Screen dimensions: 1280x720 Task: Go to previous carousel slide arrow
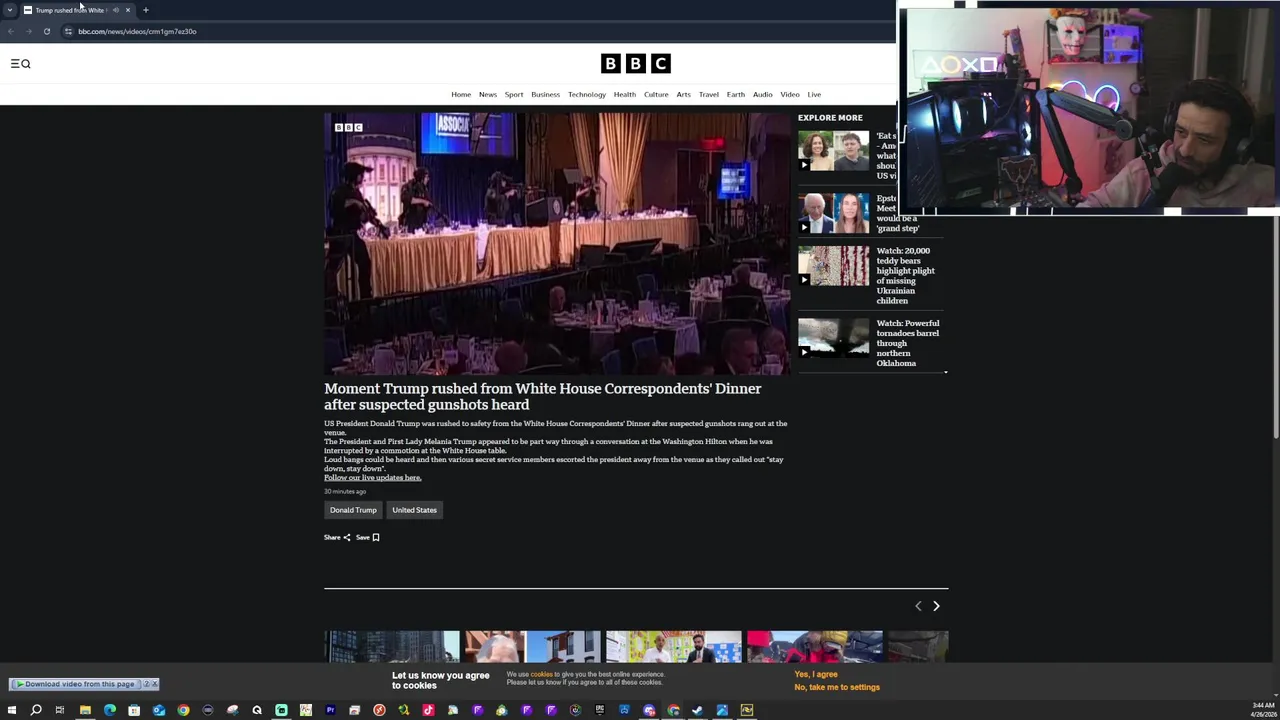(x=918, y=606)
